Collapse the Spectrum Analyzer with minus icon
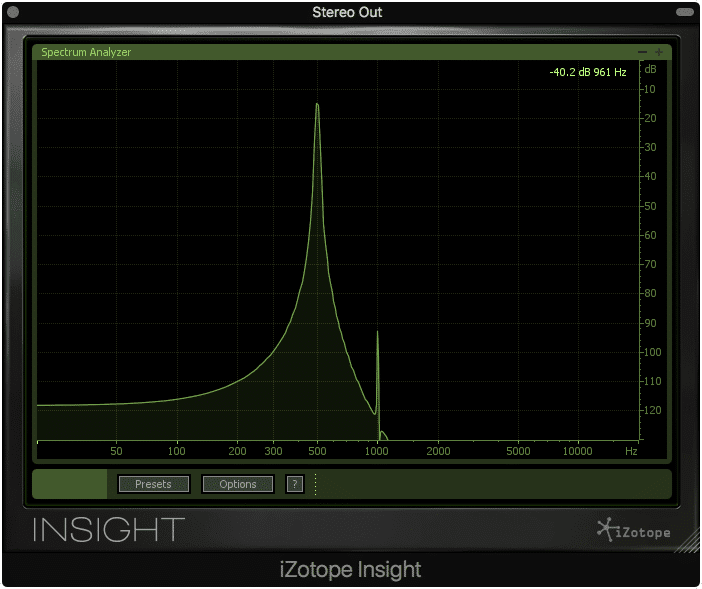 [642, 52]
